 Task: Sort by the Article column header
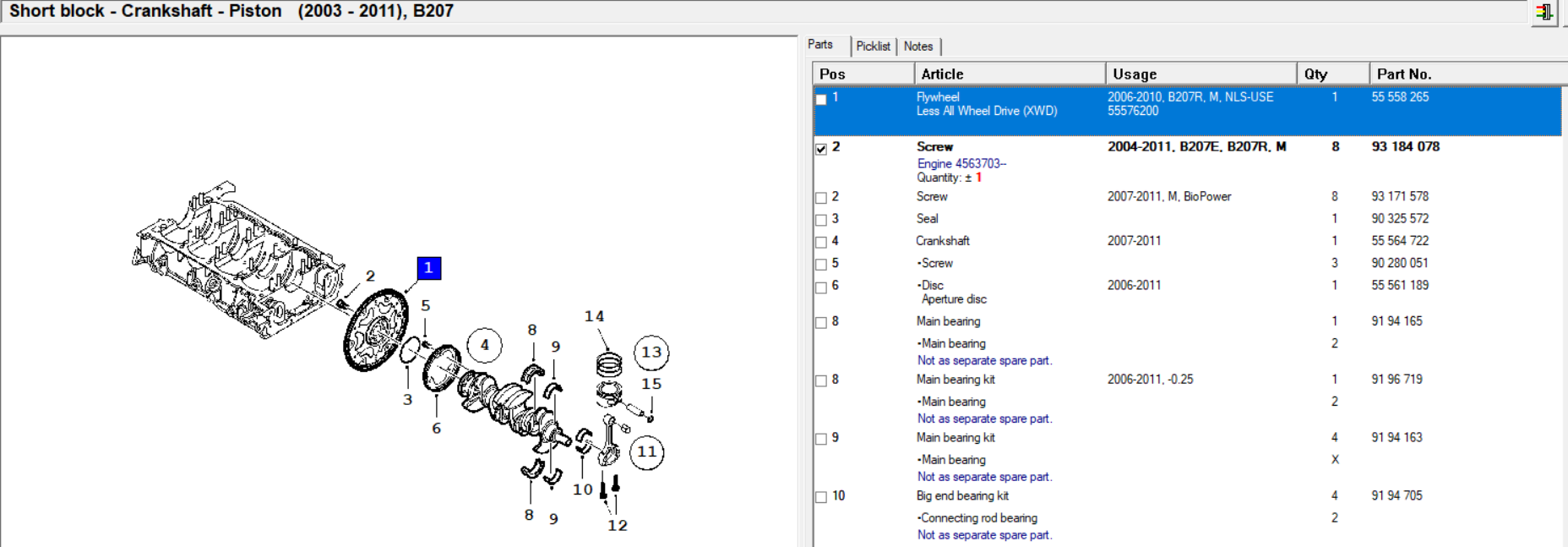[1010, 74]
